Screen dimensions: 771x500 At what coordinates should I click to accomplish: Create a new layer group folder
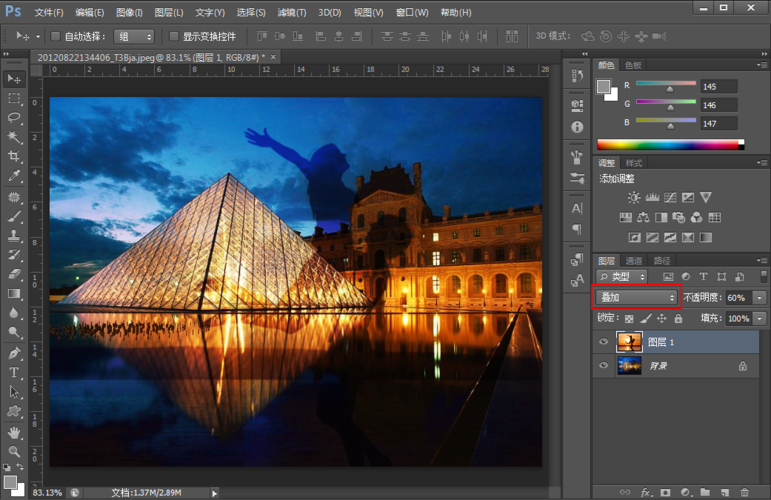click(705, 492)
